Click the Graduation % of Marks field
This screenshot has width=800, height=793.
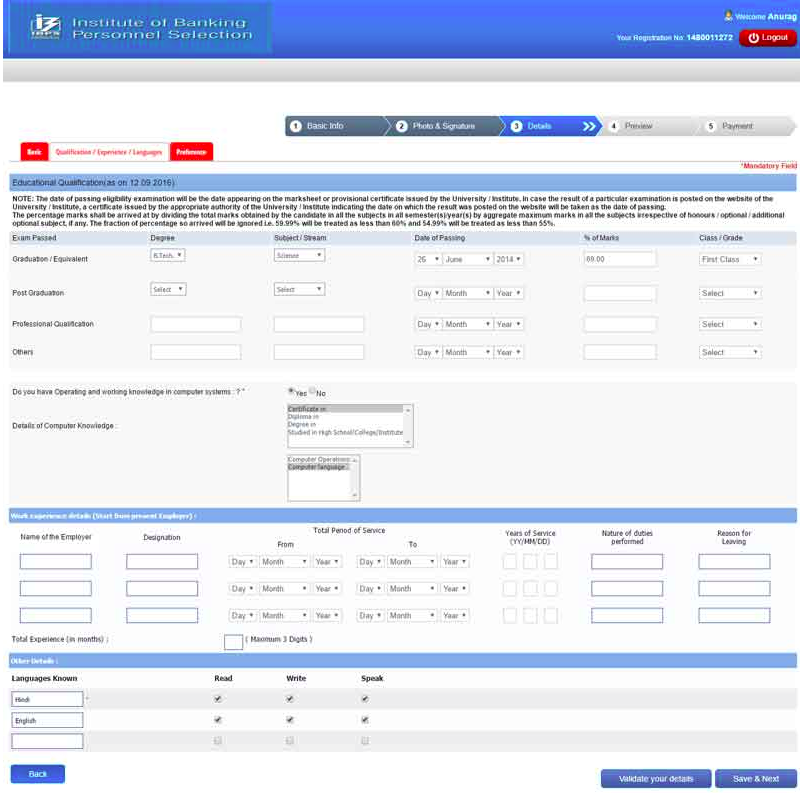click(620, 259)
